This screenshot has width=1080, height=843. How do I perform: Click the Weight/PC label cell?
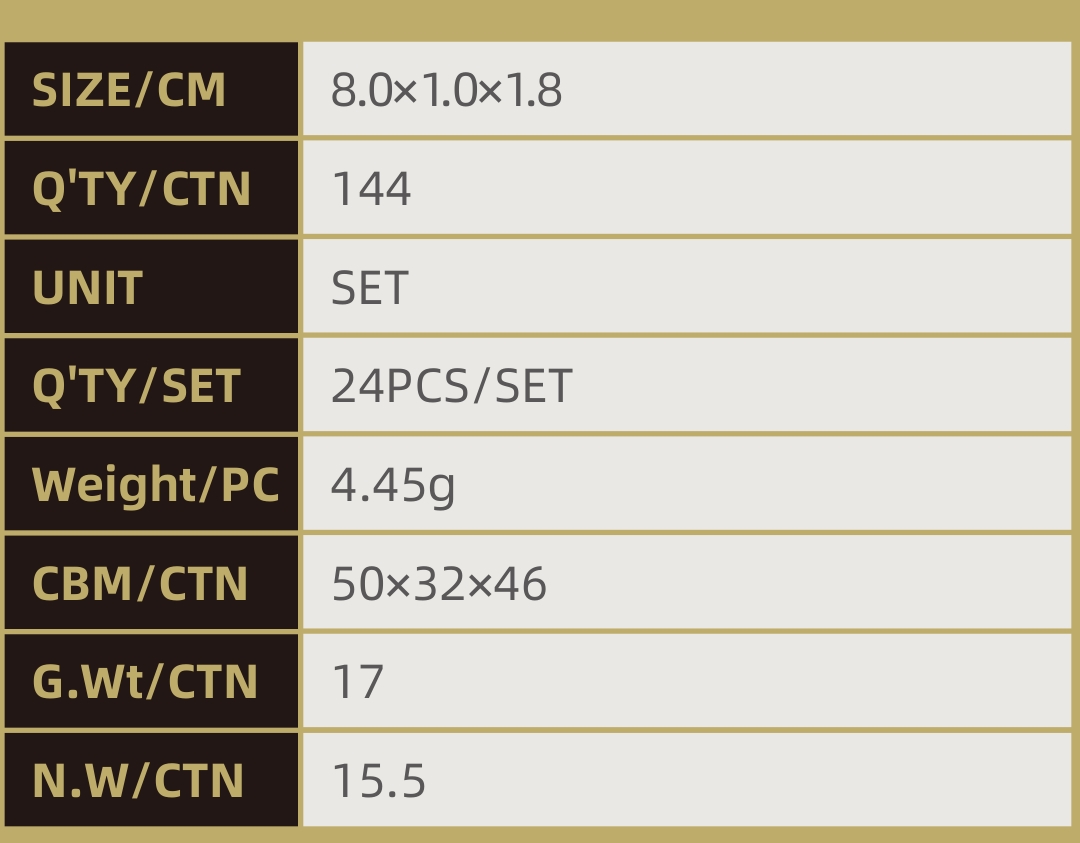coord(155,485)
